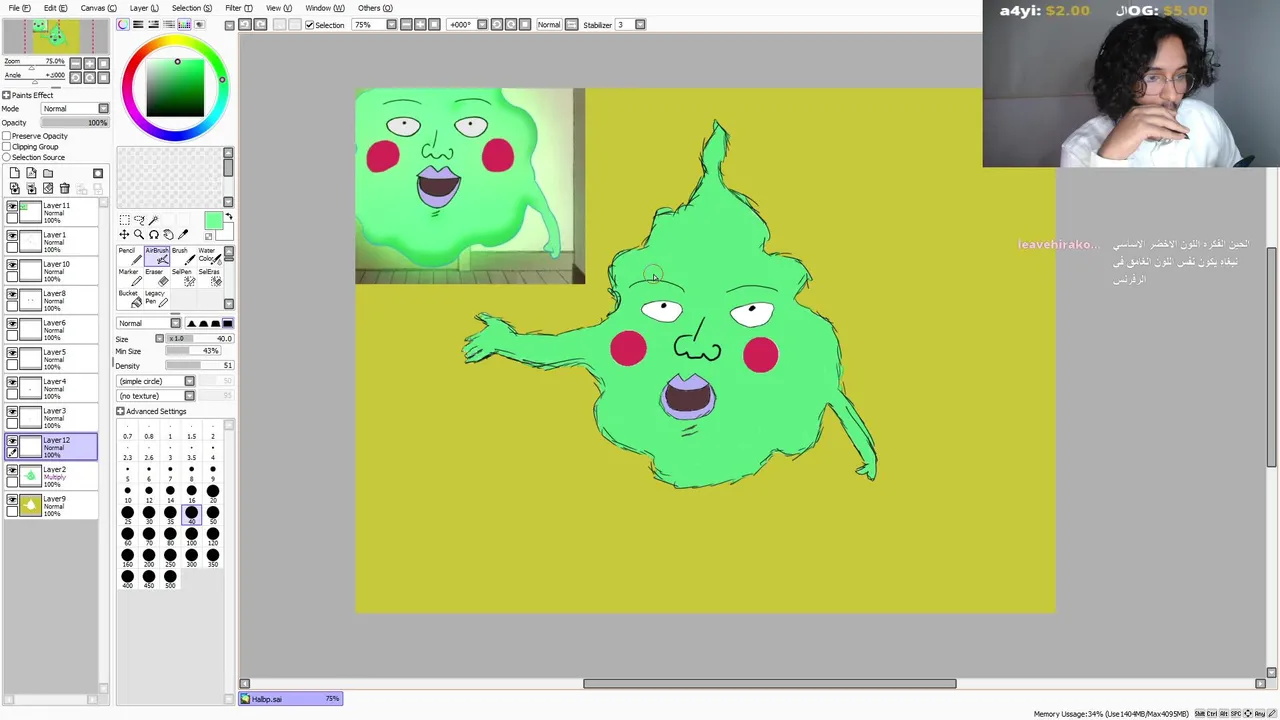The height and width of the screenshot is (720, 1280).
Task: Switch to Halbp.sai document tab
Action: pos(290,699)
